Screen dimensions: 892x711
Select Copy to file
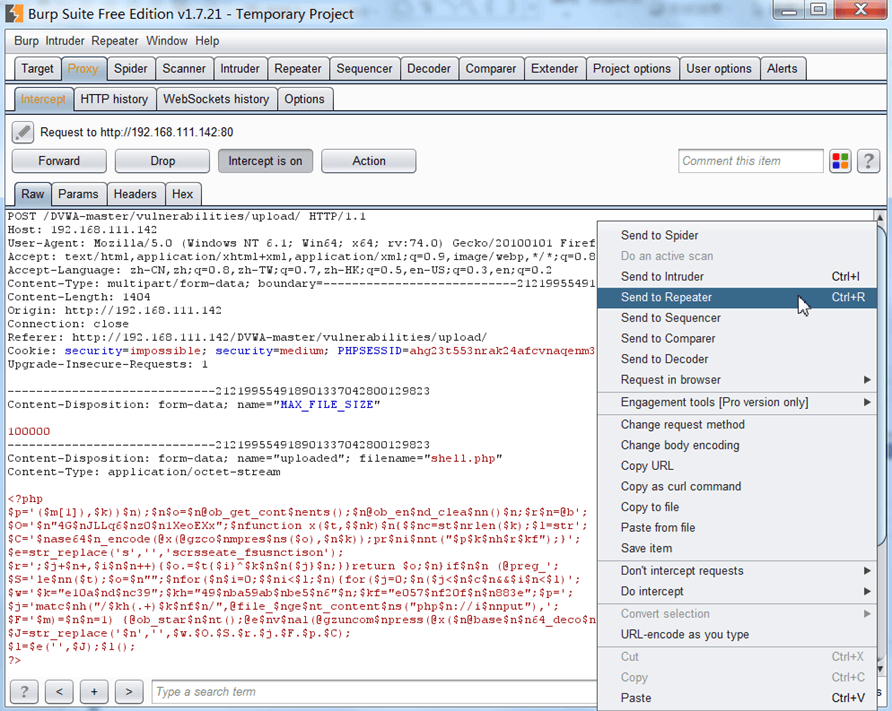(737, 507)
